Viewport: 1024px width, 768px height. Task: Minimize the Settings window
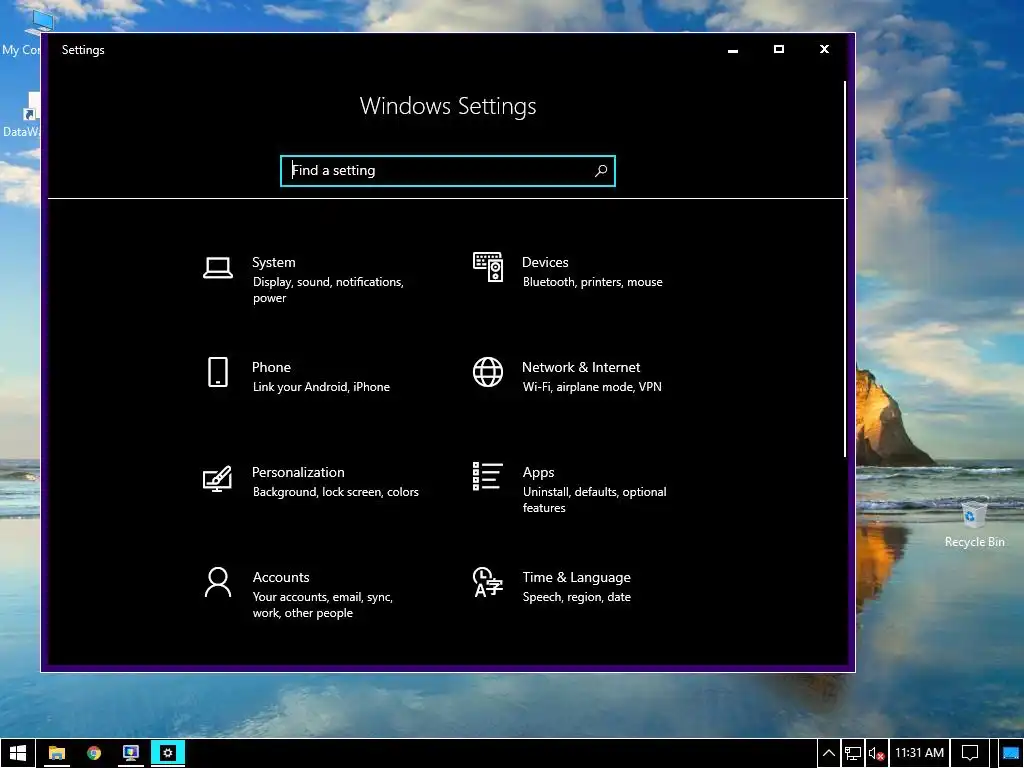(x=733, y=50)
